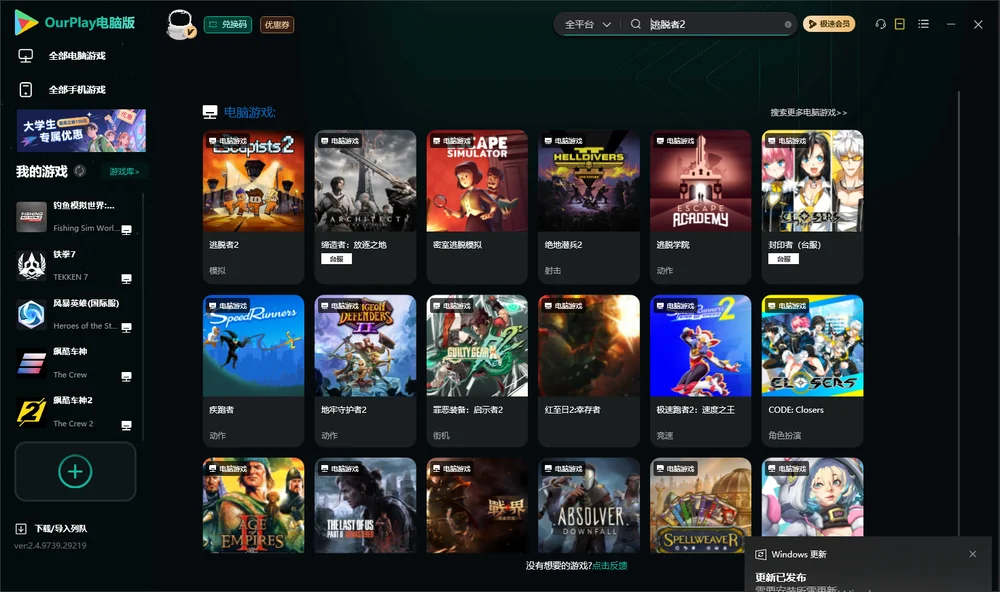Screen dimensions: 1000x592
Task: Click the 兑换码 redeem code button
Action: (x=228, y=25)
